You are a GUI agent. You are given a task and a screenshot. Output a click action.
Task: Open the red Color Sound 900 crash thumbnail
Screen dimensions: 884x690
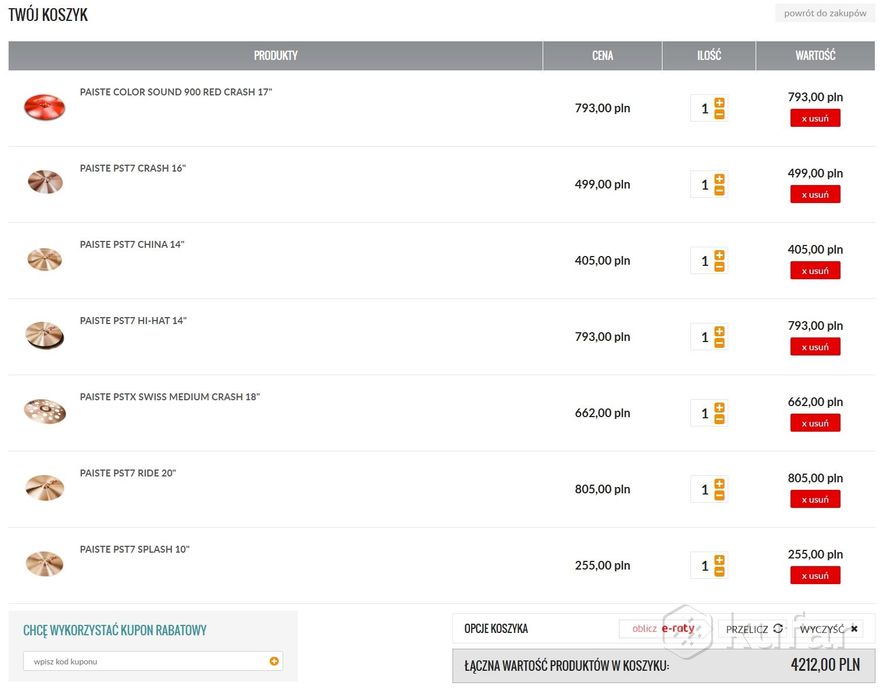pos(45,107)
